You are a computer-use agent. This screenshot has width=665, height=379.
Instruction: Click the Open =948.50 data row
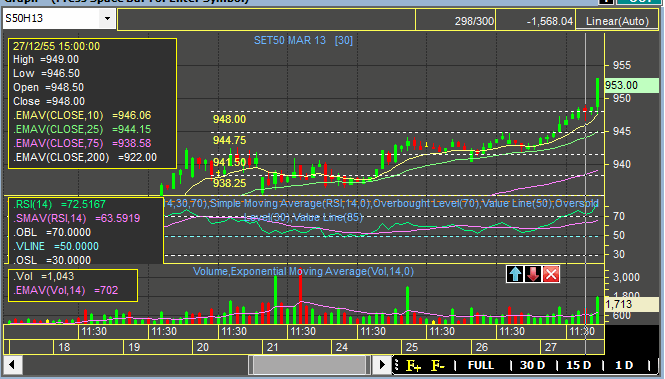(48, 87)
